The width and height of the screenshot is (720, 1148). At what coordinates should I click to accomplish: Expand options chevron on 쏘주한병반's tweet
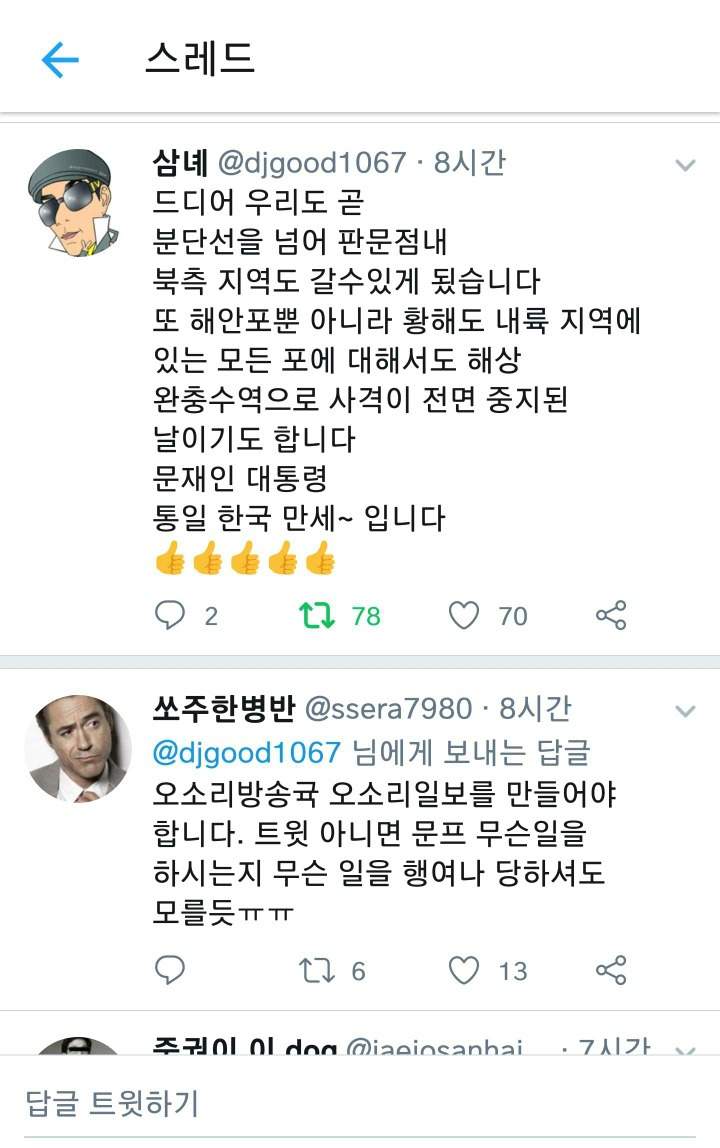point(685,711)
